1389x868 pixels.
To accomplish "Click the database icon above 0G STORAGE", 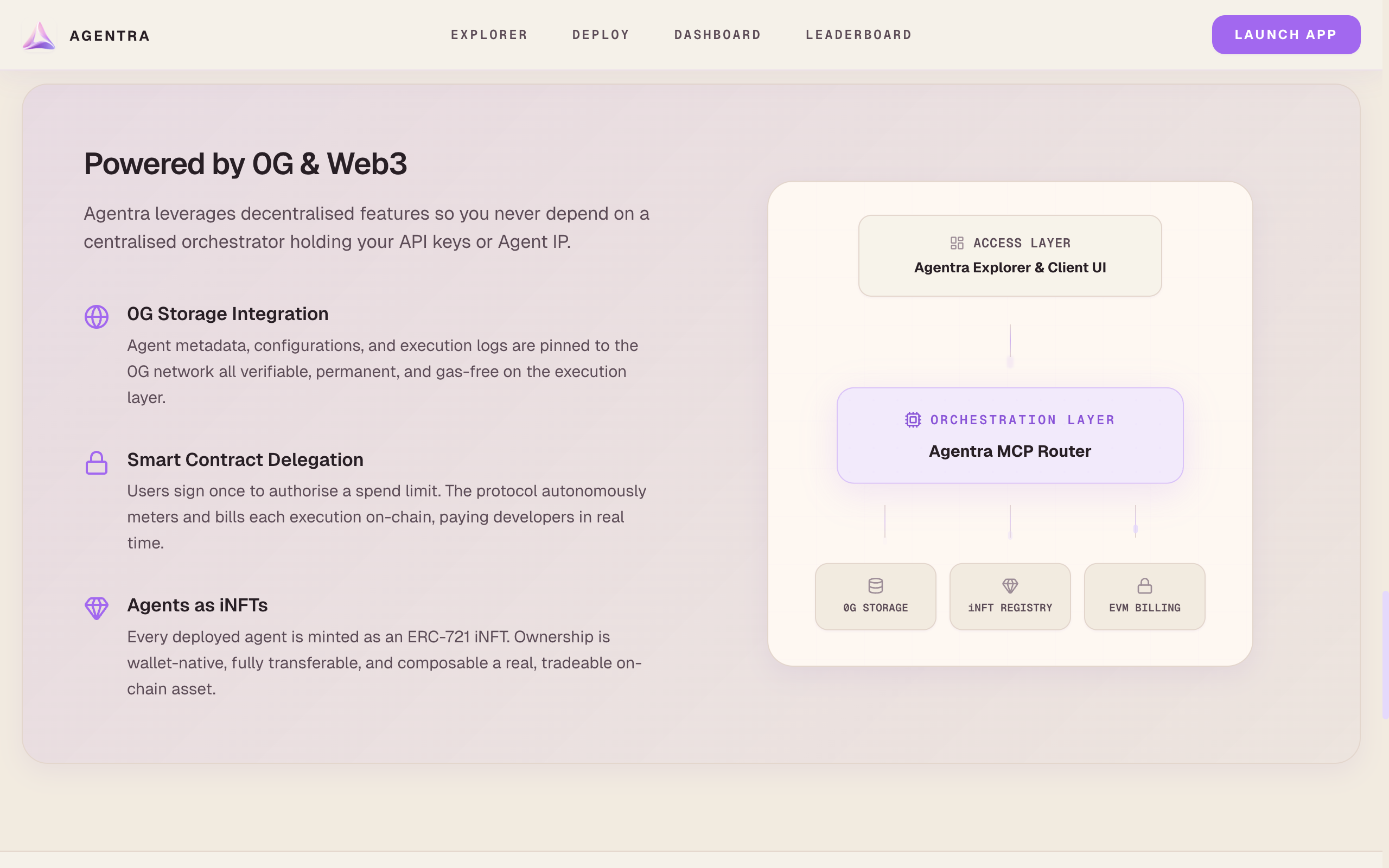I will pyautogui.click(x=875, y=585).
